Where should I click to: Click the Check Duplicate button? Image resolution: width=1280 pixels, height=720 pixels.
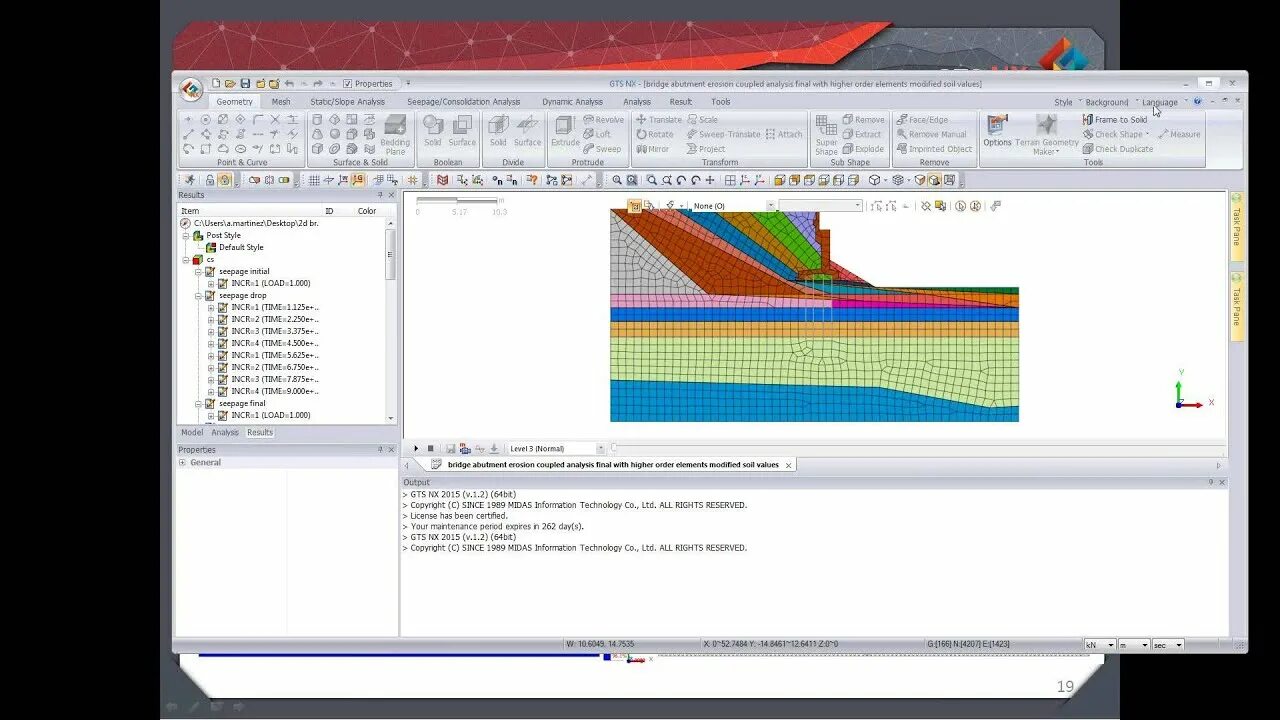pos(1118,149)
